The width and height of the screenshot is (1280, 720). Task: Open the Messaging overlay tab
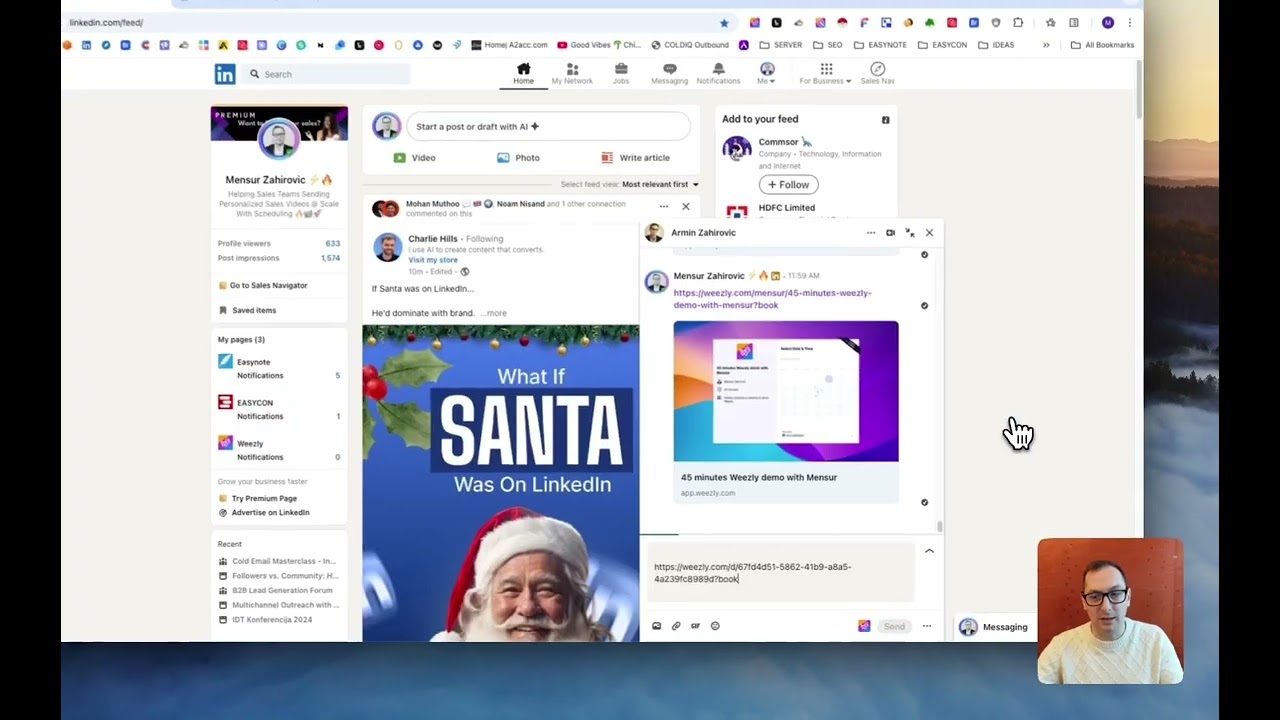[x=994, y=627]
